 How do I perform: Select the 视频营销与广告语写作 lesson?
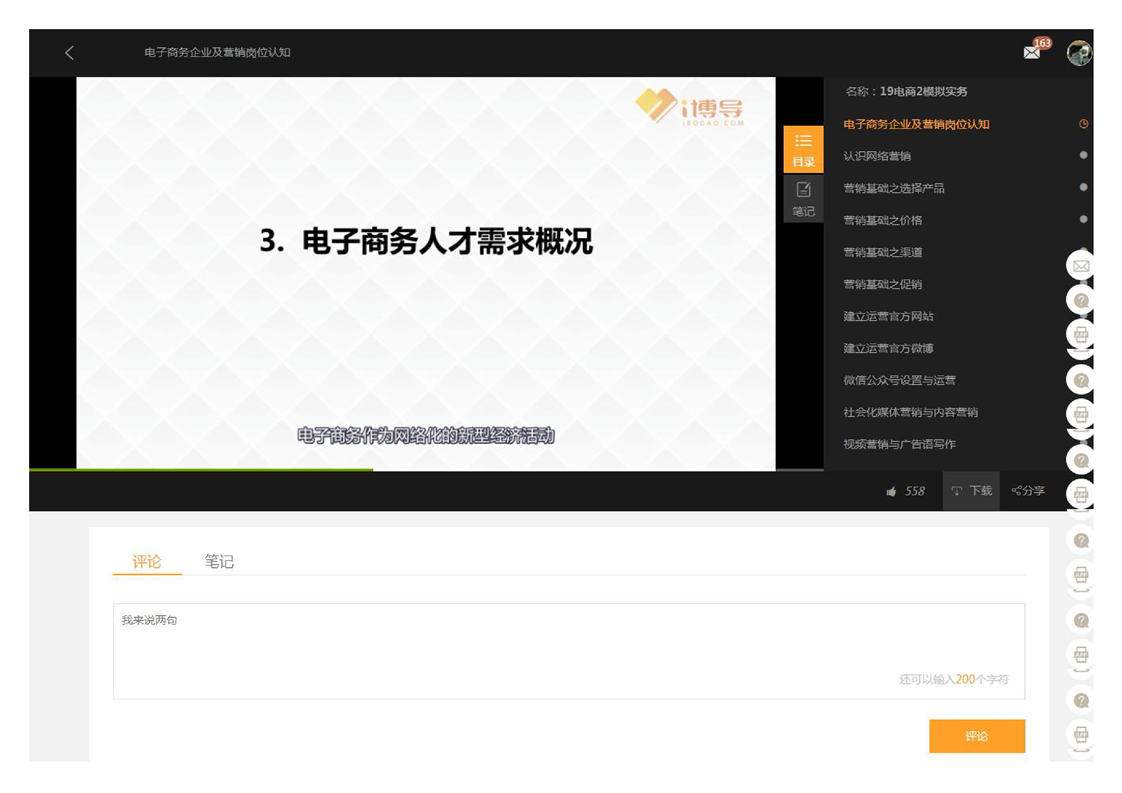pos(899,444)
